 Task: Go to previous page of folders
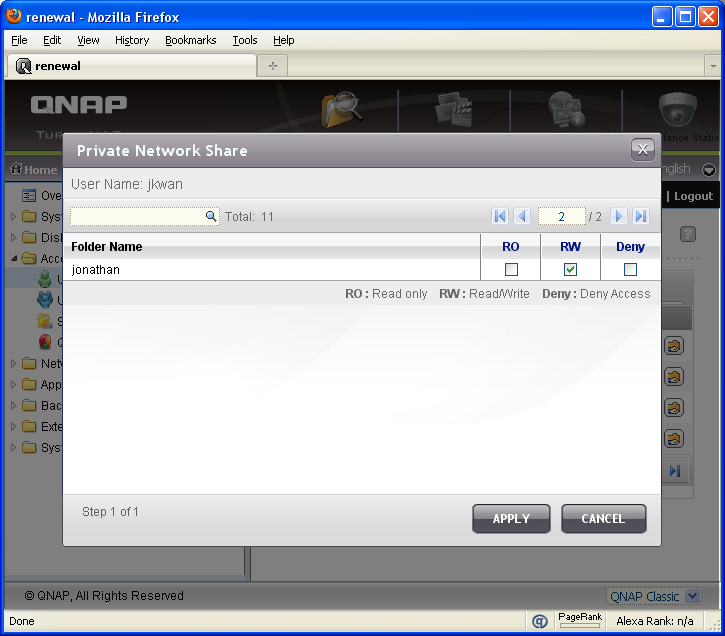pos(521,216)
